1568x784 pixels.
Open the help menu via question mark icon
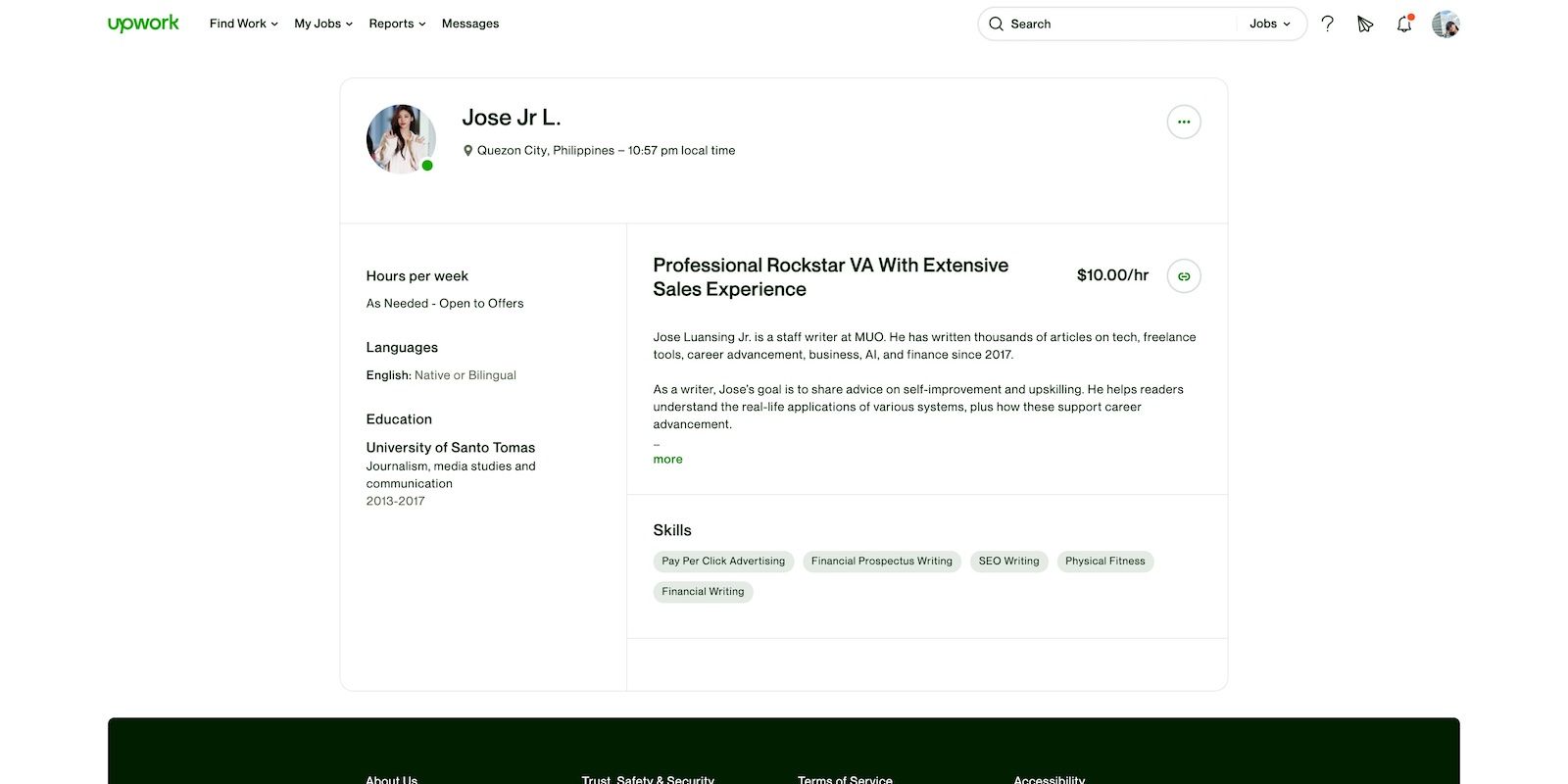(x=1327, y=24)
